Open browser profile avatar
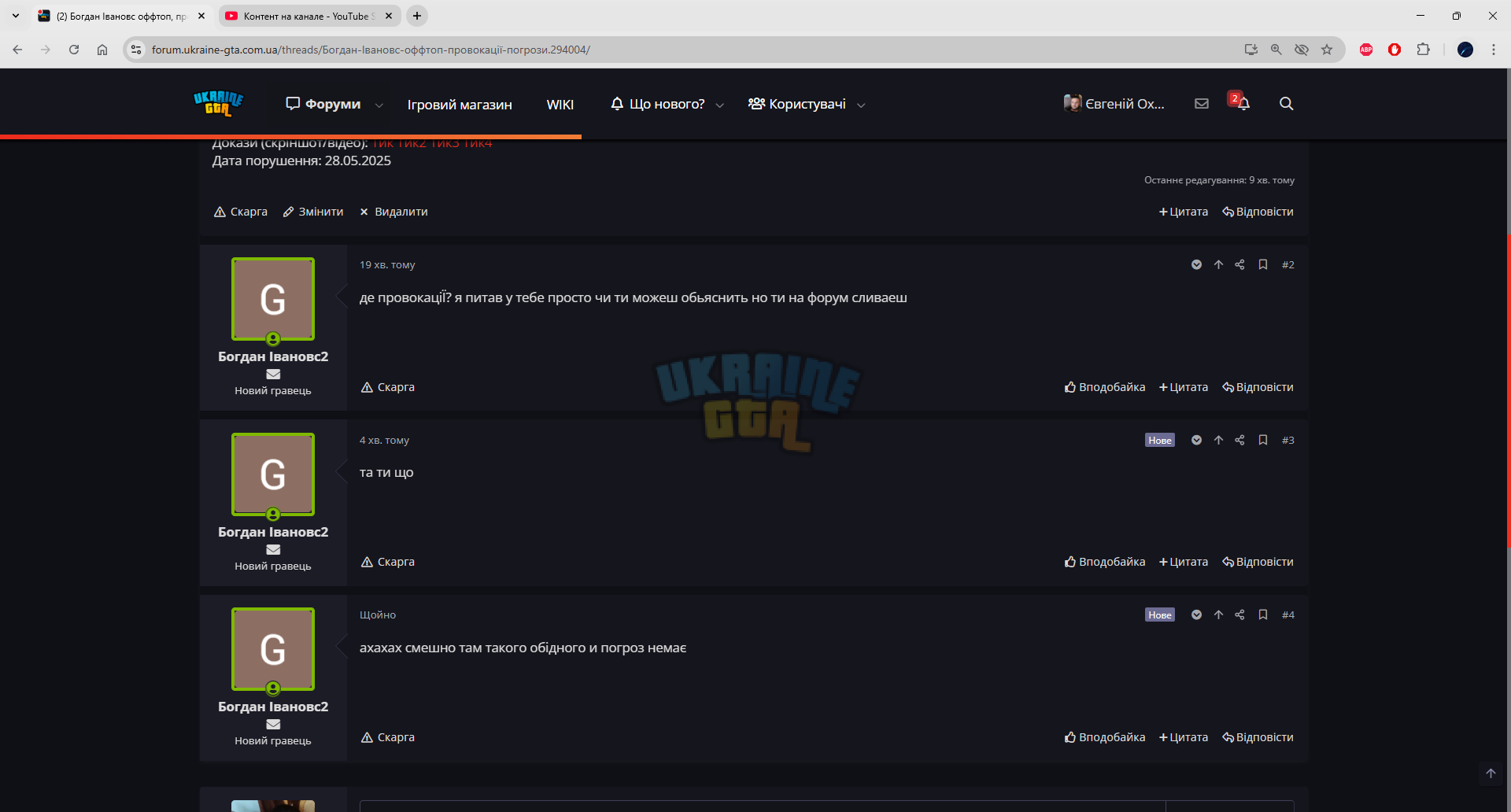Image resolution: width=1511 pixels, height=812 pixels. pos(1465,50)
